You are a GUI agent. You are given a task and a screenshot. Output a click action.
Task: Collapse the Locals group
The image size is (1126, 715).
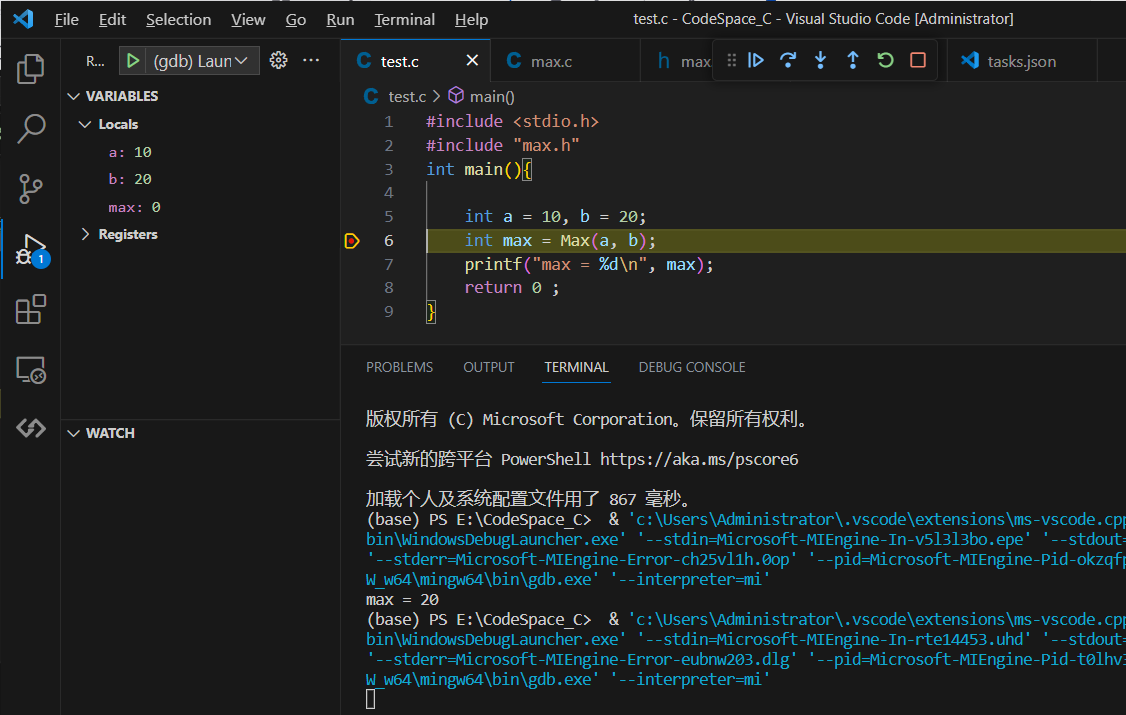[x=85, y=124]
